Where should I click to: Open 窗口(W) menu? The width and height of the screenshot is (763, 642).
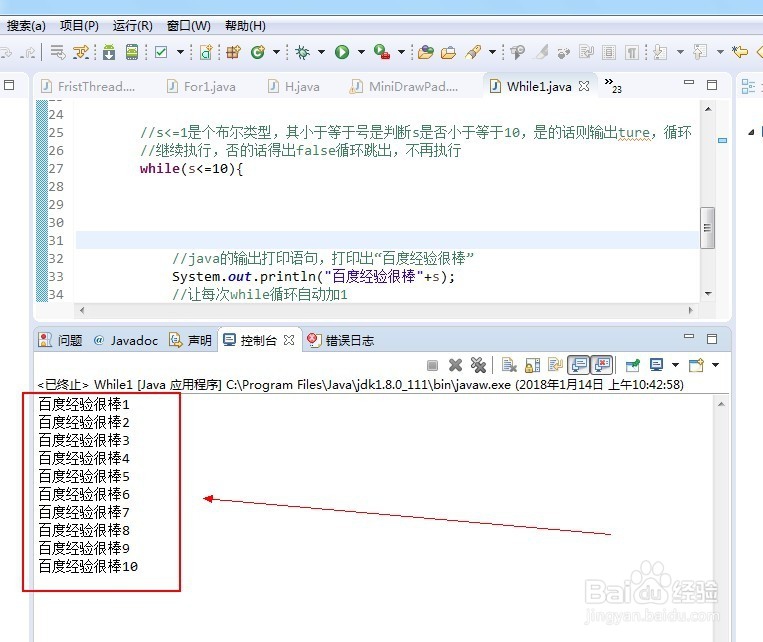[188, 26]
